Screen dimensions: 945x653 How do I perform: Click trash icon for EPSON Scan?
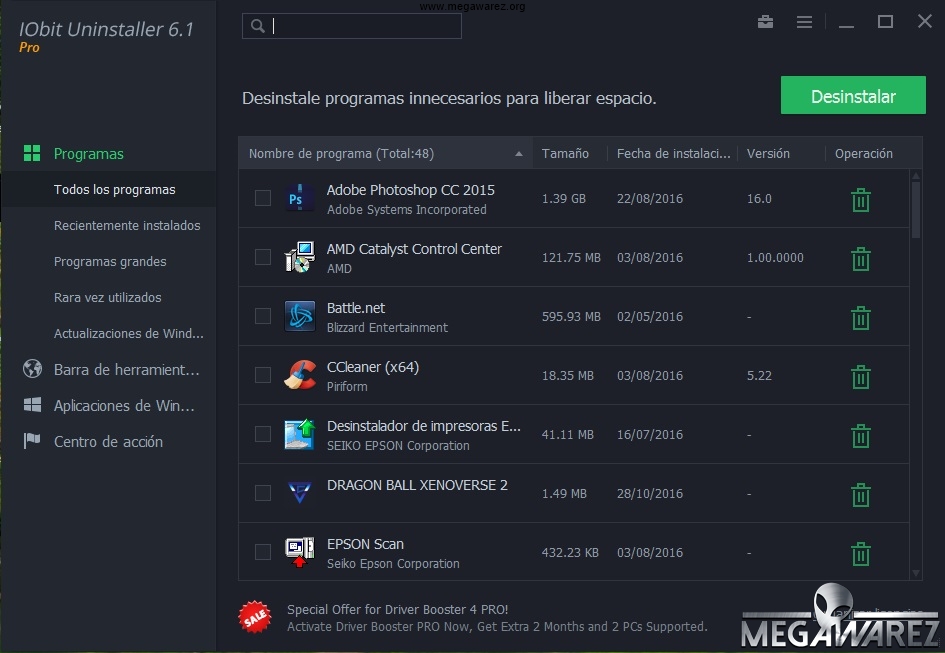click(x=861, y=554)
